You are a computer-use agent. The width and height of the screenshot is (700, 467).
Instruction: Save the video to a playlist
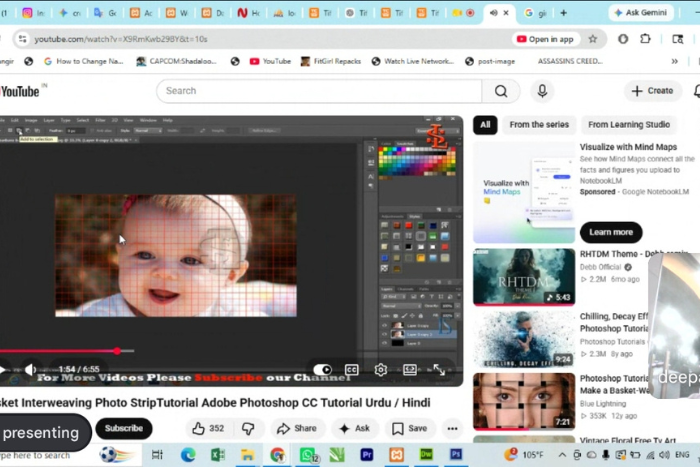click(x=409, y=429)
